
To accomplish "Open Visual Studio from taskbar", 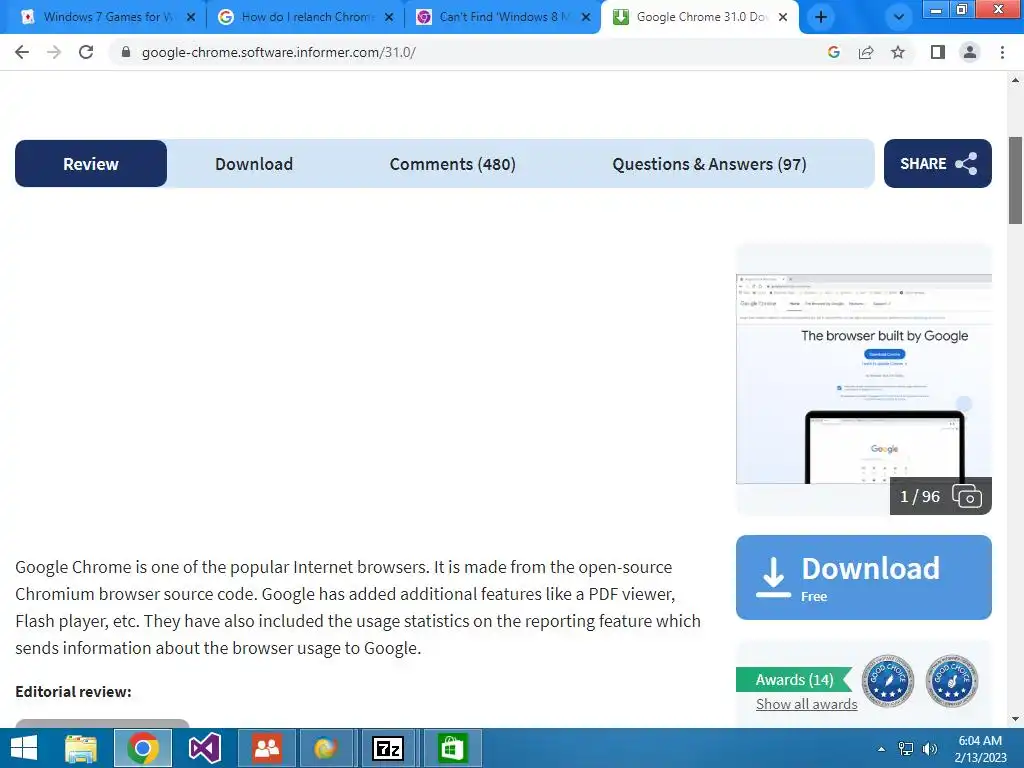I will pyautogui.click(x=204, y=748).
